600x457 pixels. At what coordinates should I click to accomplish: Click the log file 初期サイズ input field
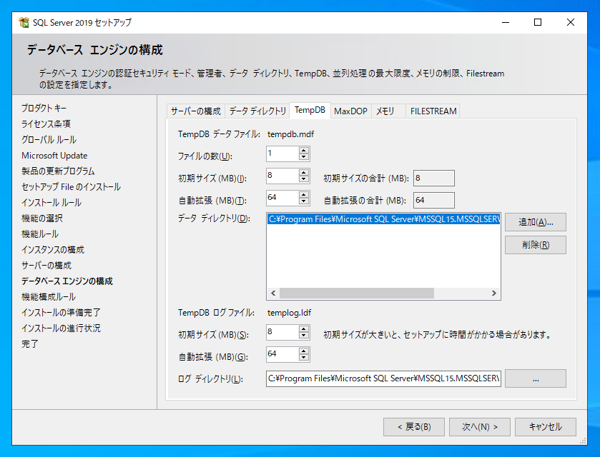283,332
